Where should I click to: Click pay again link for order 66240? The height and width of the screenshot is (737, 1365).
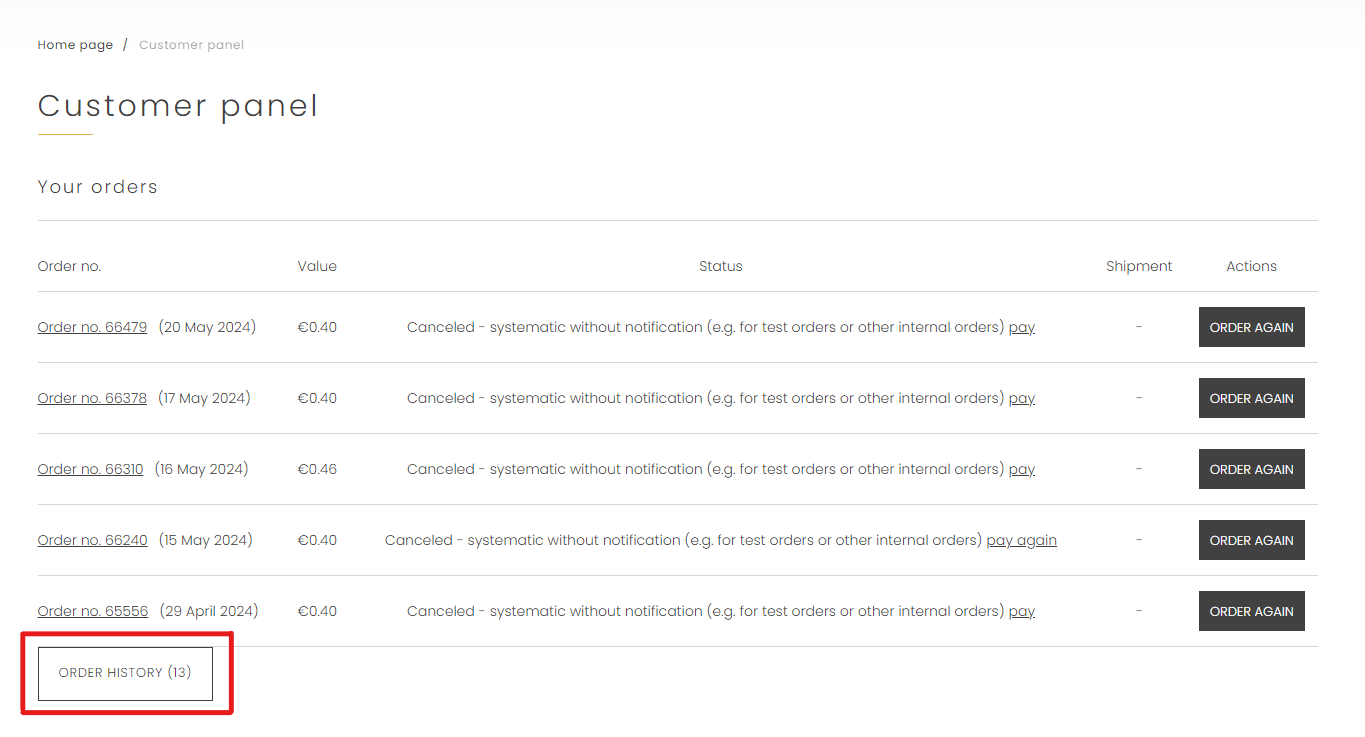click(1021, 540)
